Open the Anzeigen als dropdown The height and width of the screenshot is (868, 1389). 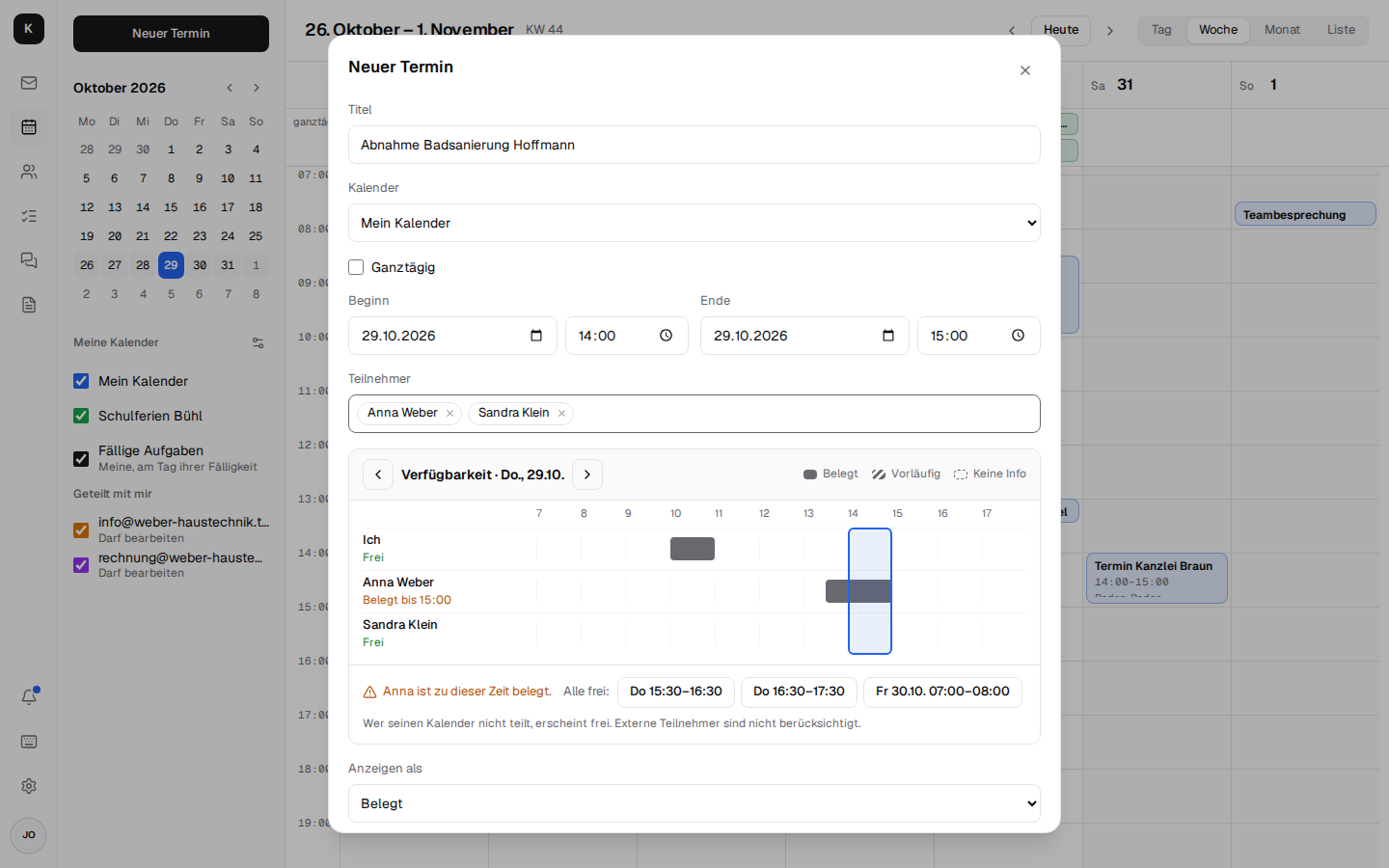(694, 803)
